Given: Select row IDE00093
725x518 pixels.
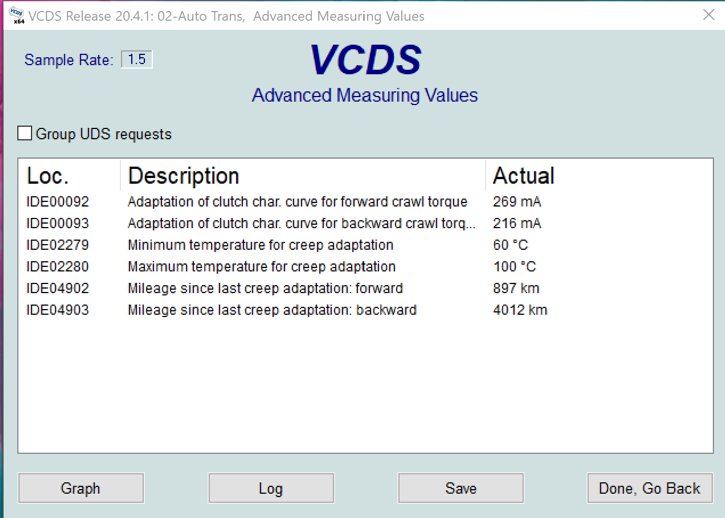Looking at the screenshot, I should [365, 223].
